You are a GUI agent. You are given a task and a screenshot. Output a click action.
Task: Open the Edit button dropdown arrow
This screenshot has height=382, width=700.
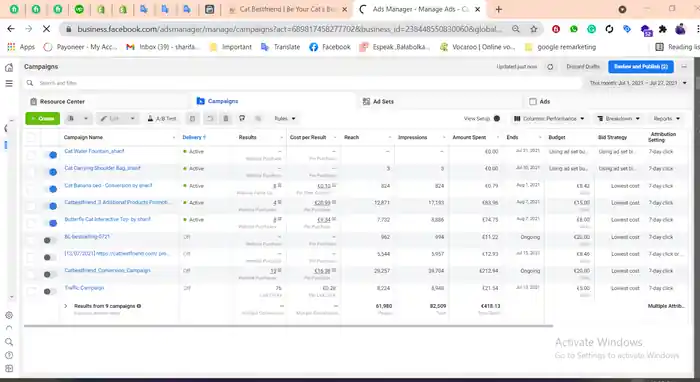coord(133,118)
